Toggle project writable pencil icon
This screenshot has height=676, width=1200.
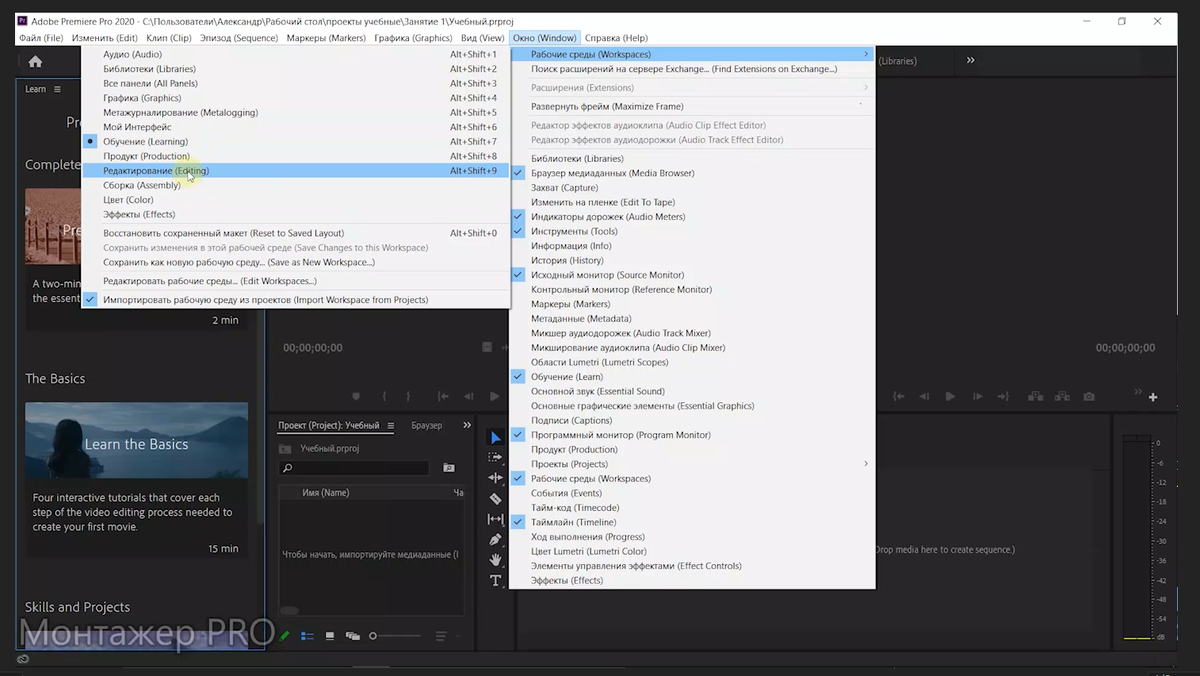285,636
